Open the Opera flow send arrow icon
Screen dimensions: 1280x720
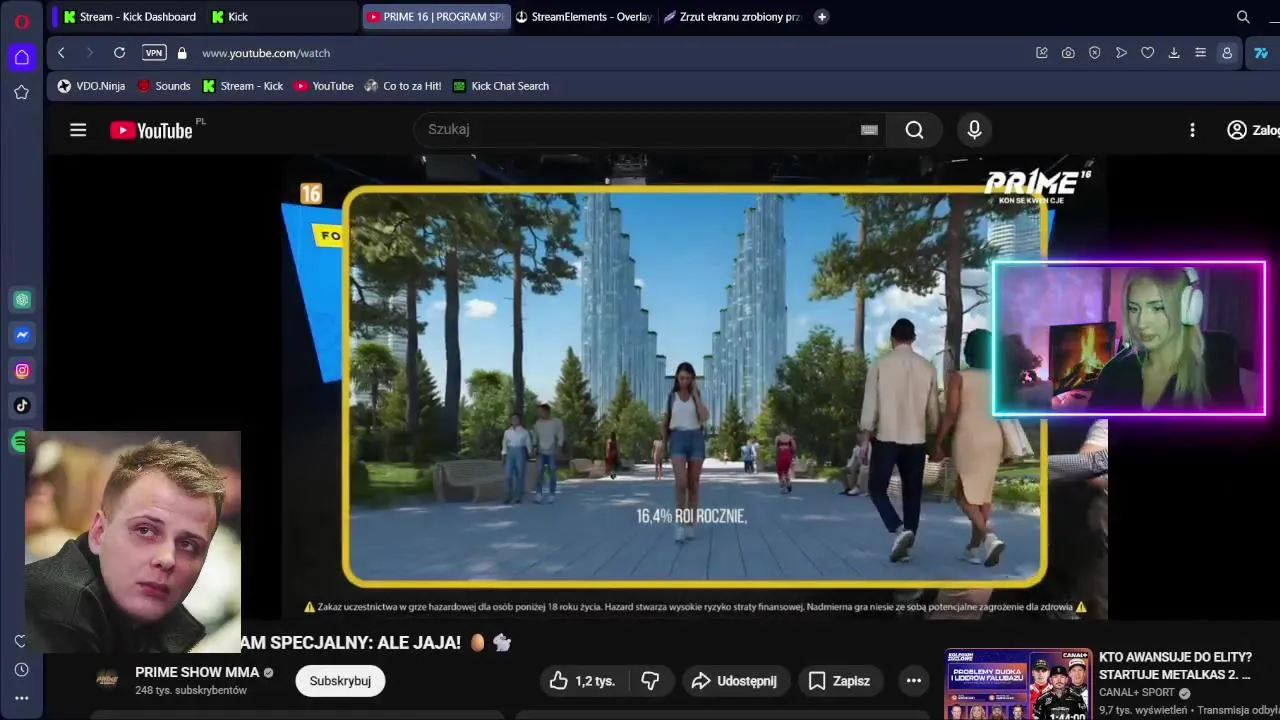(1121, 53)
